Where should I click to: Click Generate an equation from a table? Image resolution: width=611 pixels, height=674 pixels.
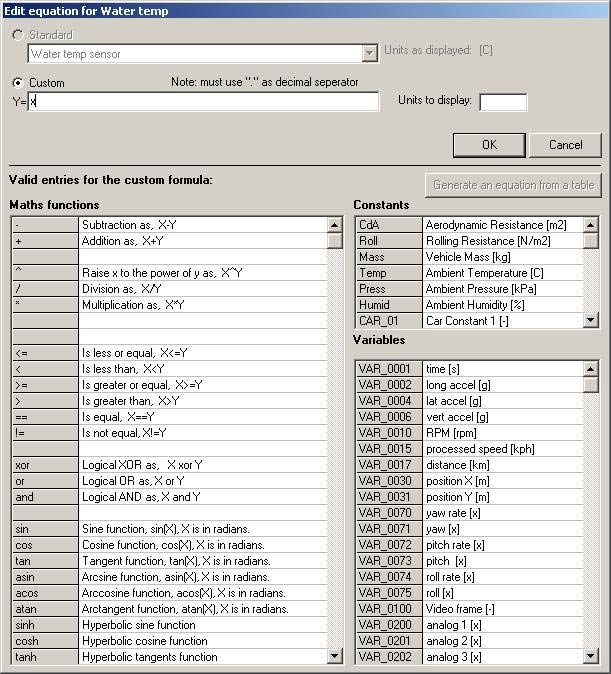[x=513, y=185]
